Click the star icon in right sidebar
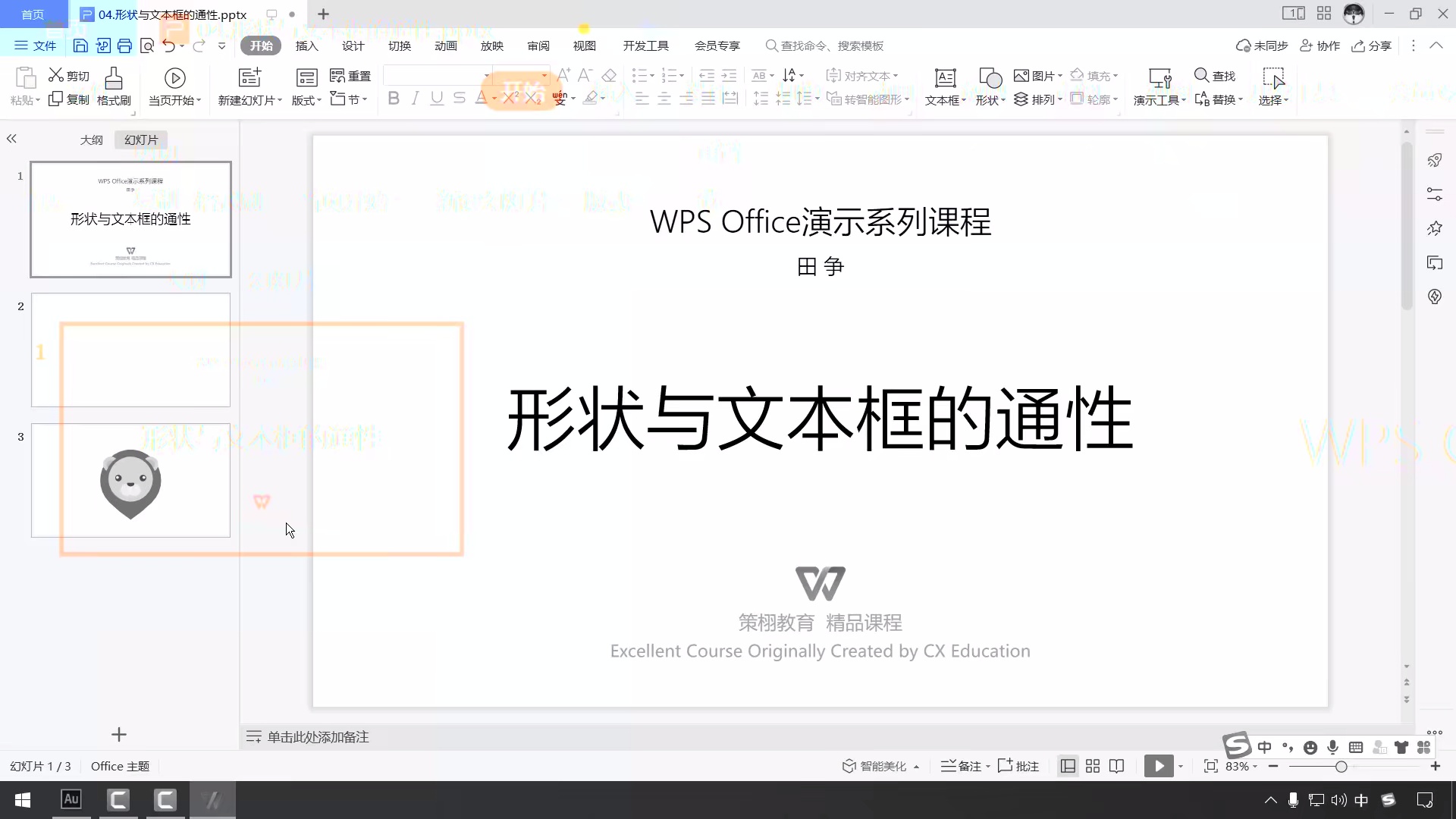This screenshot has width=1456, height=819. point(1435,228)
